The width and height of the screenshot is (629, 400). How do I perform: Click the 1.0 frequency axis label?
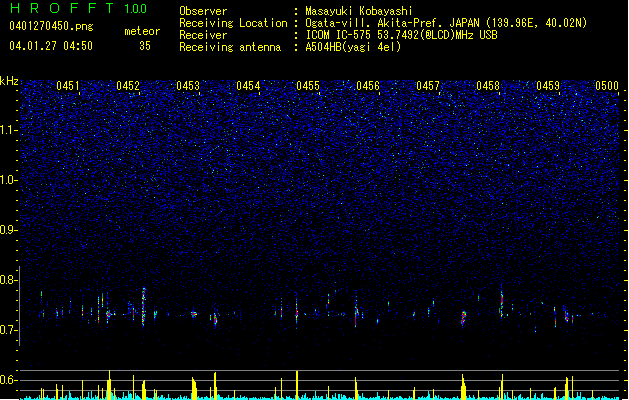pyautogui.click(x=8, y=180)
